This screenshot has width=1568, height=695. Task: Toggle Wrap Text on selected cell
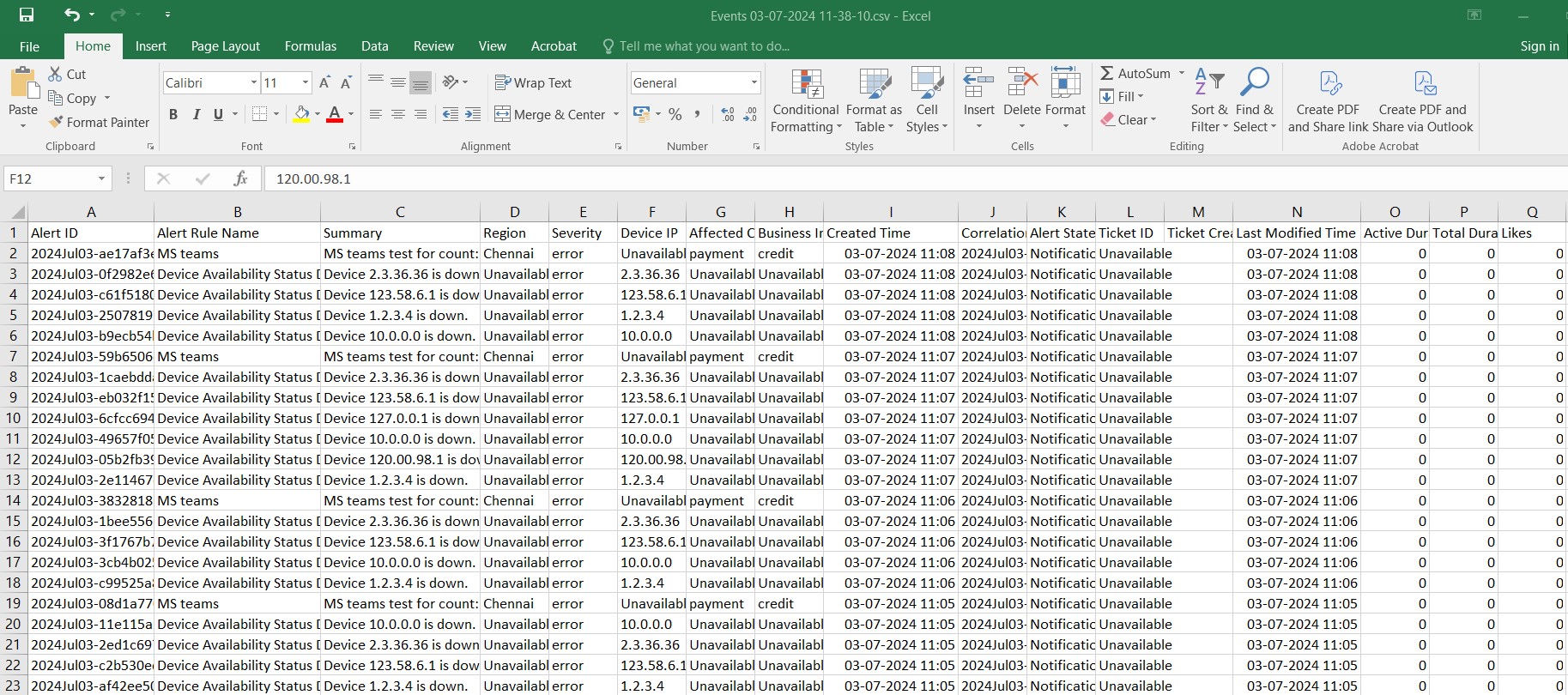coord(533,83)
